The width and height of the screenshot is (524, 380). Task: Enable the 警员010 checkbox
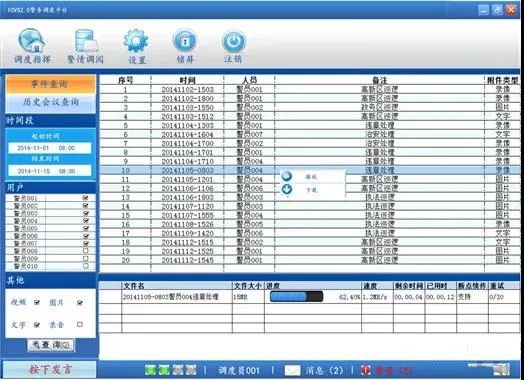86,266
